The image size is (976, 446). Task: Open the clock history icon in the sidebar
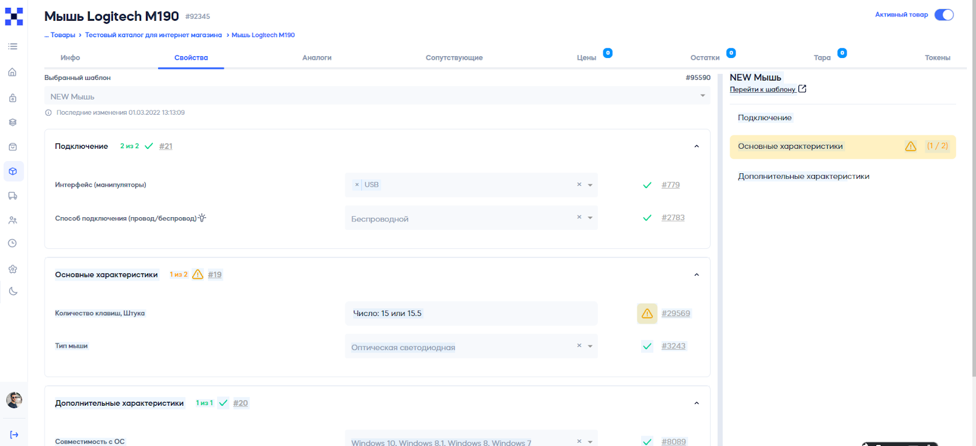click(x=12, y=243)
